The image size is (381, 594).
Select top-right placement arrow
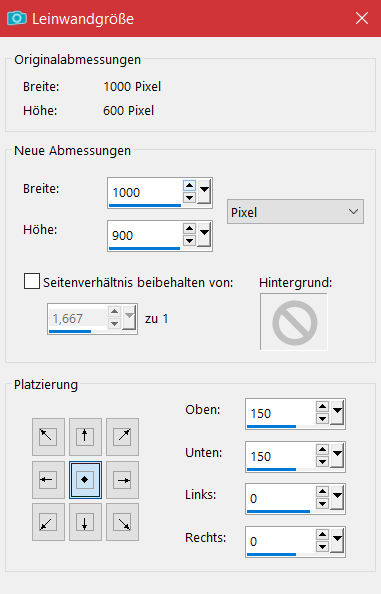point(122,436)
